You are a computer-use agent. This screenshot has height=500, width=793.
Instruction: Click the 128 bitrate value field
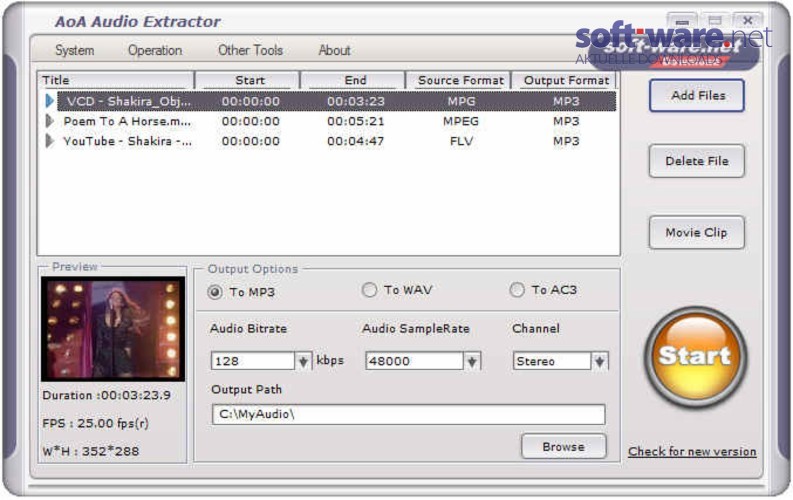click(x=252, y=361)
